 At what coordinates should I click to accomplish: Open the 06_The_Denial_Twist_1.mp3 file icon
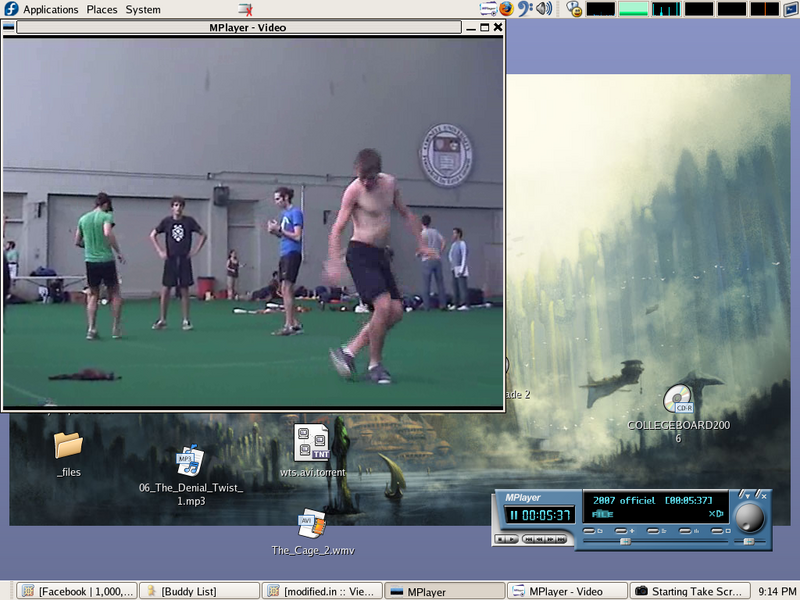coord(190,461)
